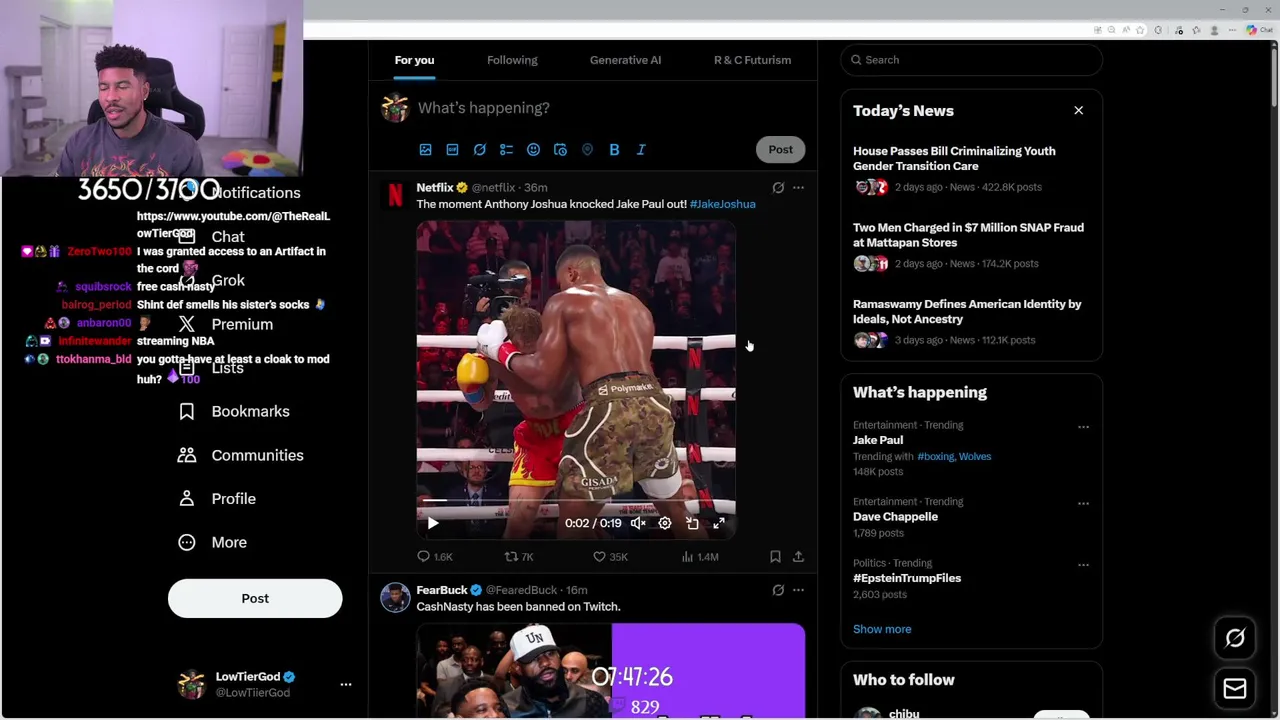Image resolution: width=1280 pixels, height=720 pixels.
Task: Open Jake Paul trending topic
Action: coord(878,440)
